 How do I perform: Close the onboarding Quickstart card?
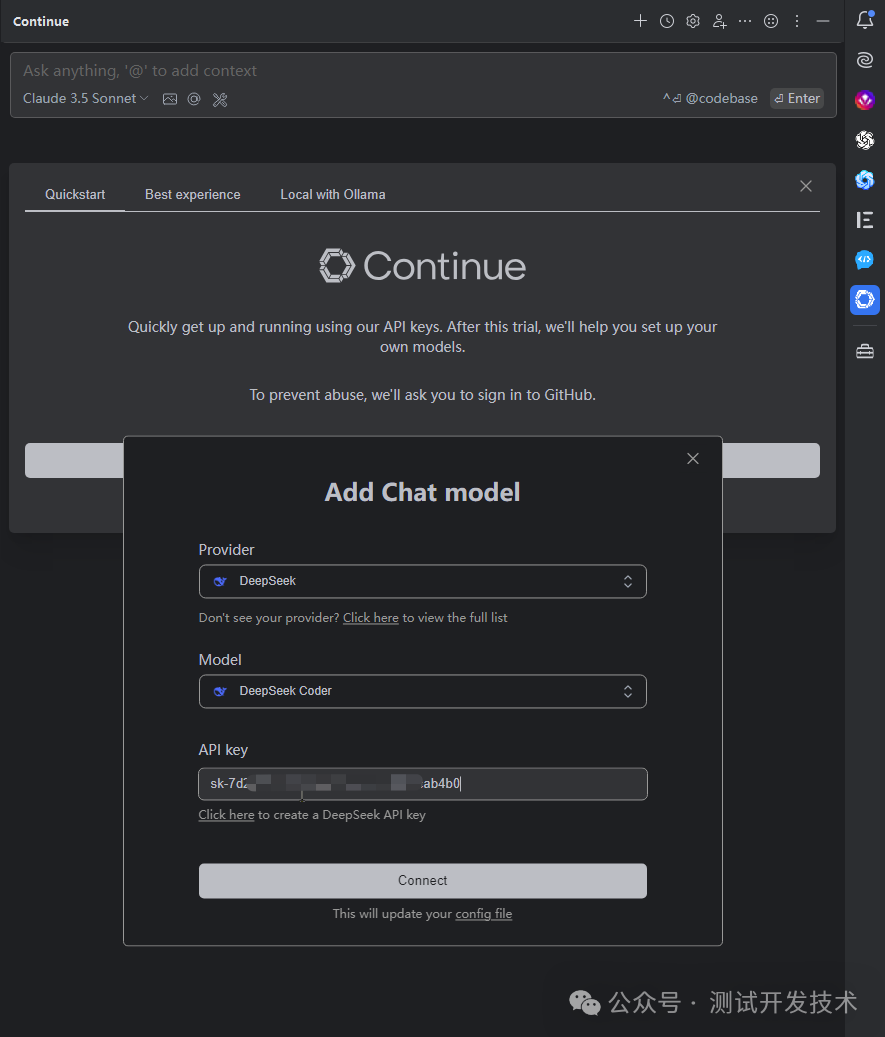[x=806, y=186]
